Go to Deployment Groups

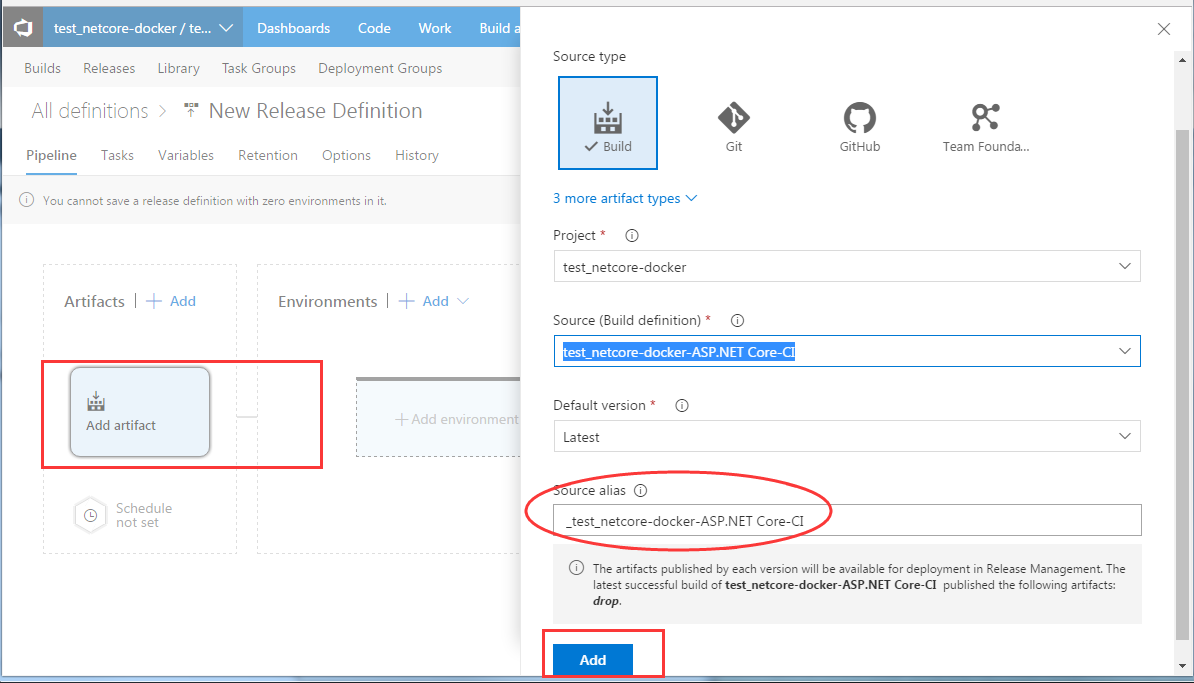[x=380, y=69]
